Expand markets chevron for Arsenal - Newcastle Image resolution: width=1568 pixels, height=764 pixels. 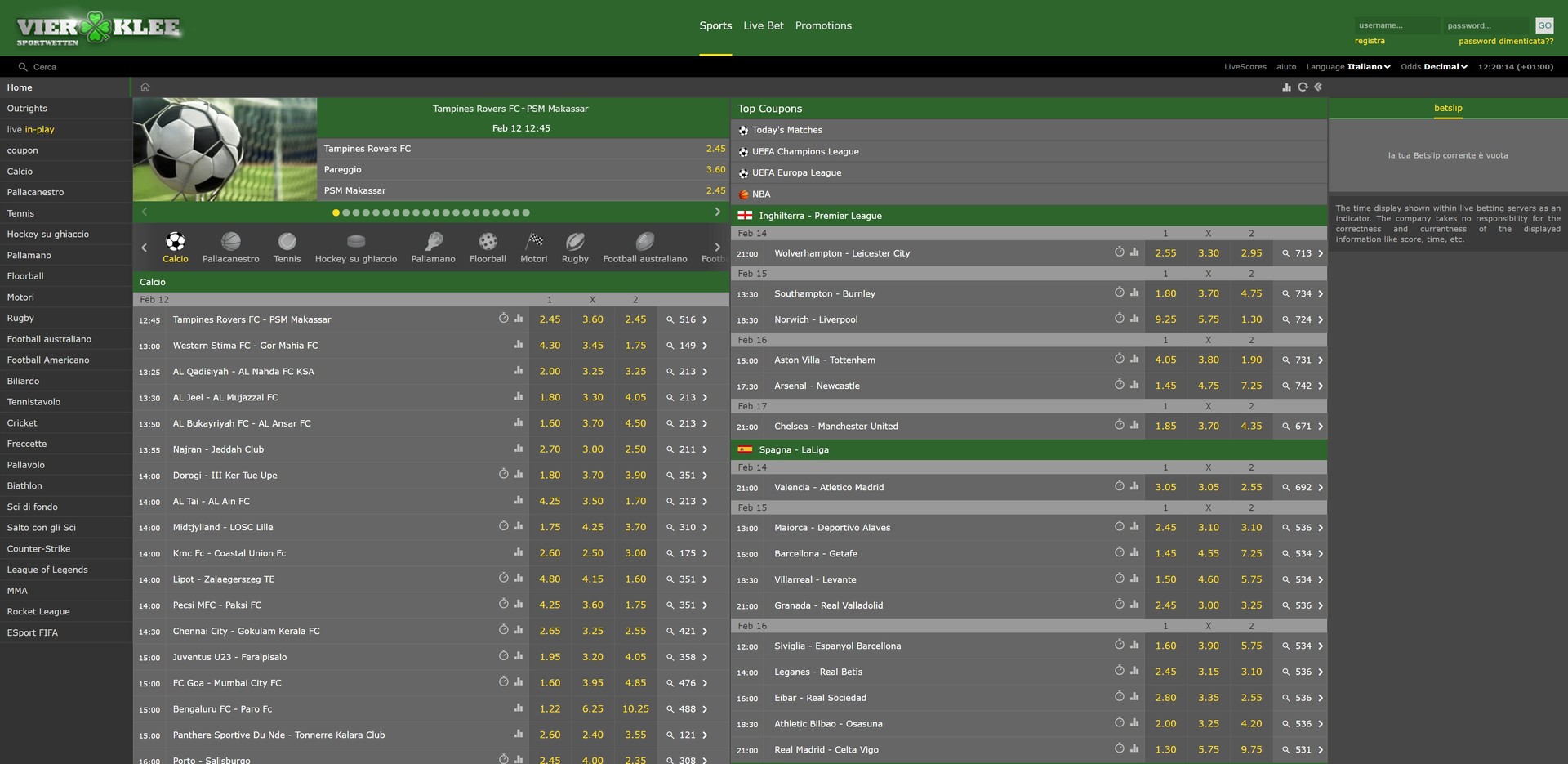pyautogui.click(x=1321, y=386)
